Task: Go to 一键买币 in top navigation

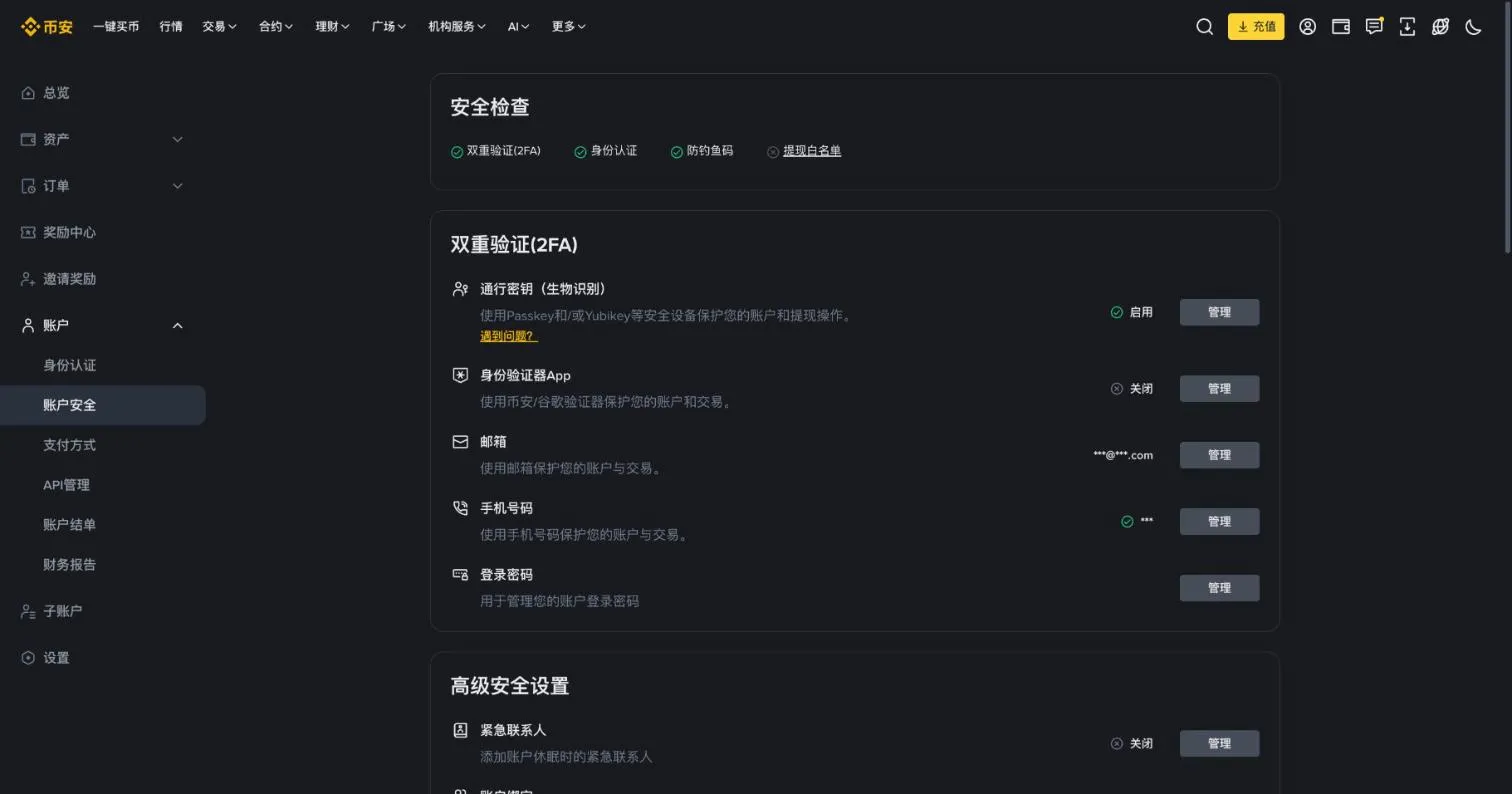Action: click(116, 27)
